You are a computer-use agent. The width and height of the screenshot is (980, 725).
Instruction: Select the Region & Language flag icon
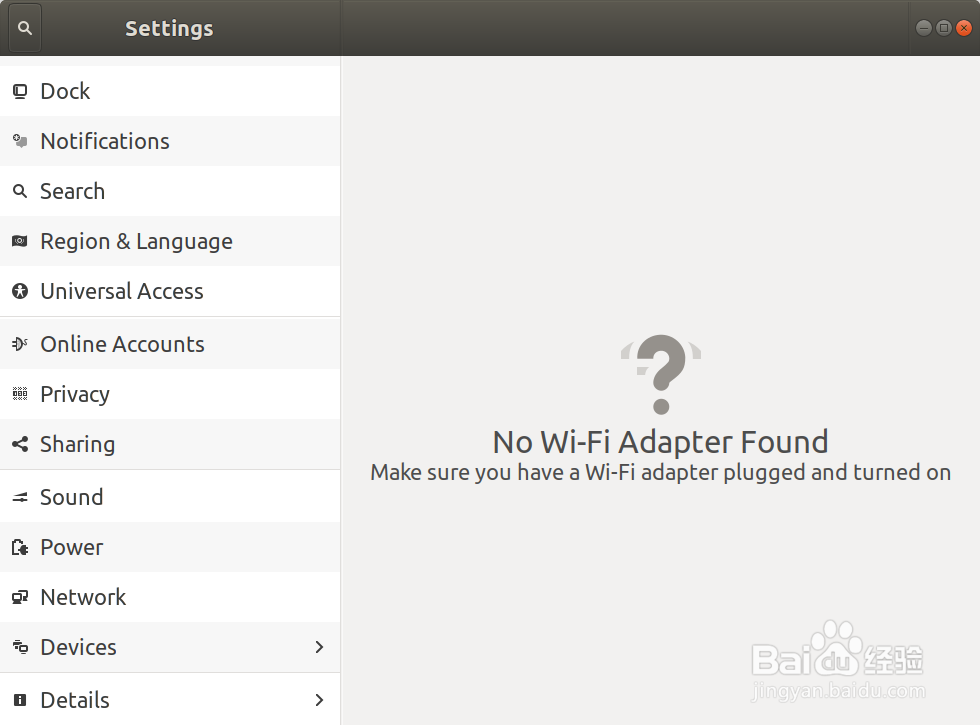point(20,241)
